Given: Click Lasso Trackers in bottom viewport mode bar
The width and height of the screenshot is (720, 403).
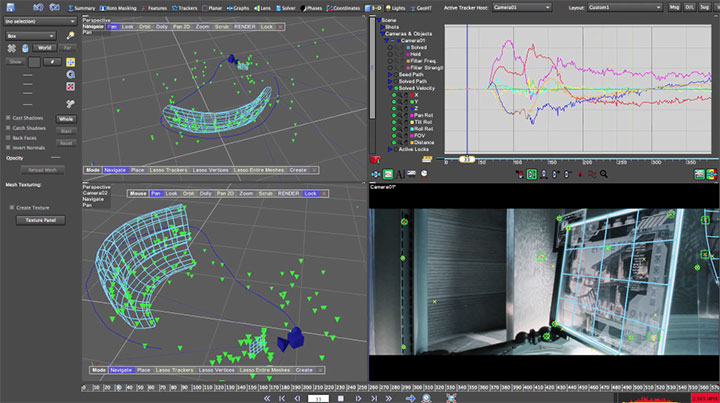Looking at the screenshot, I should pos(174,370).
